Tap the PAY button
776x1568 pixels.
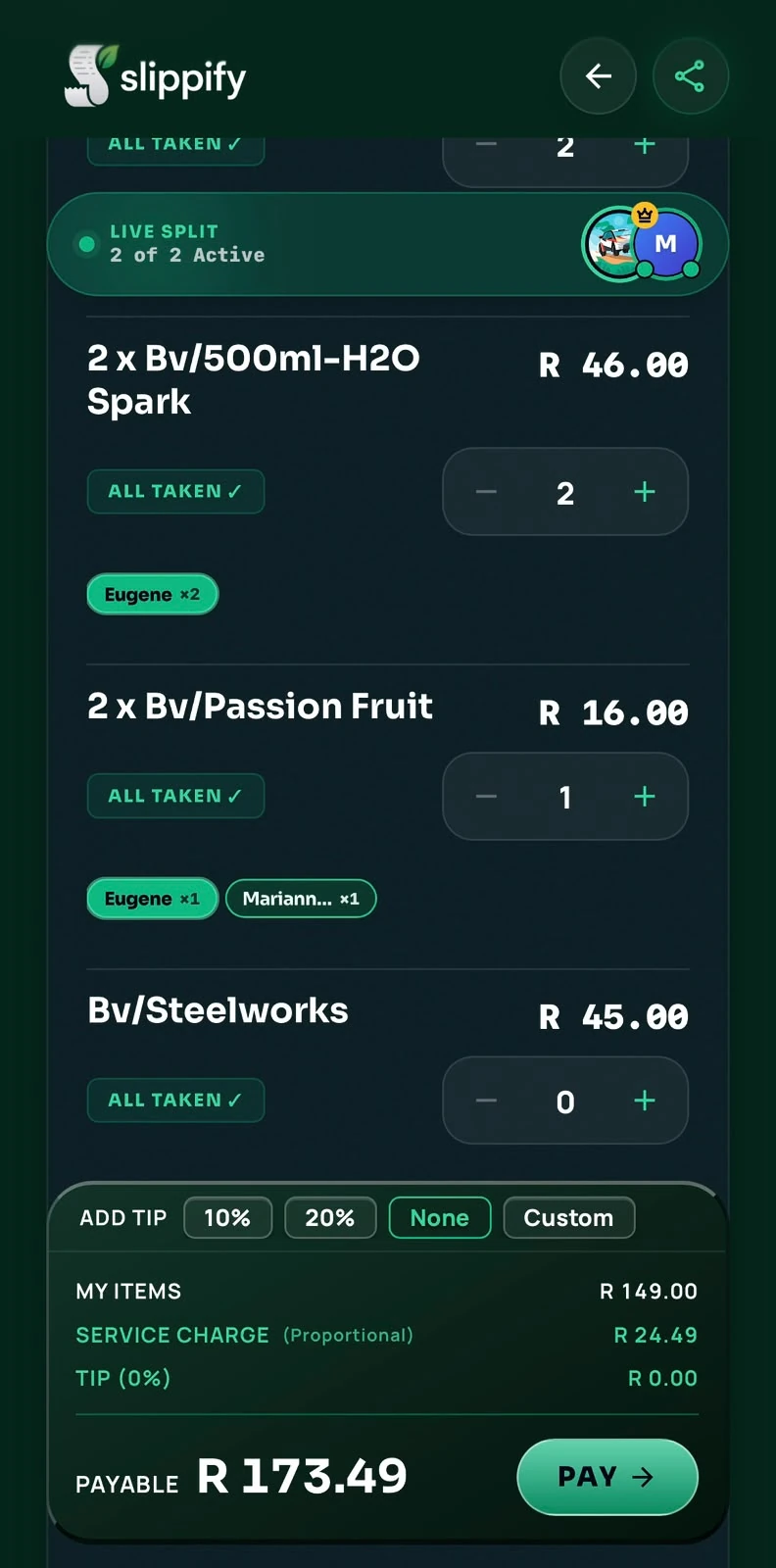coord(607,1477)
